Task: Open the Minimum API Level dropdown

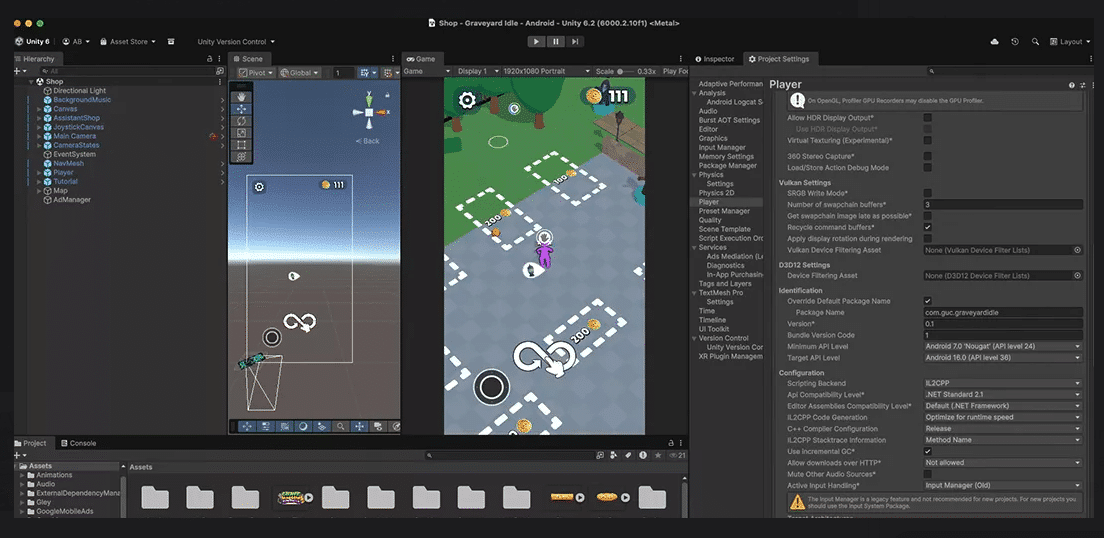Action: pos(1003,346)
